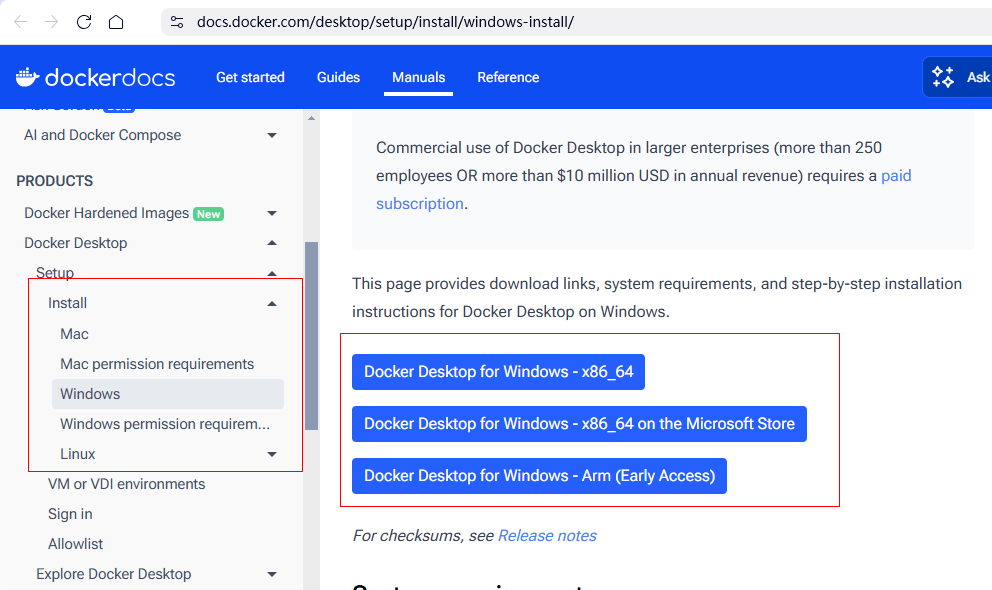
Task: Collapse the Setup section arrow
Action: (272, 273)
